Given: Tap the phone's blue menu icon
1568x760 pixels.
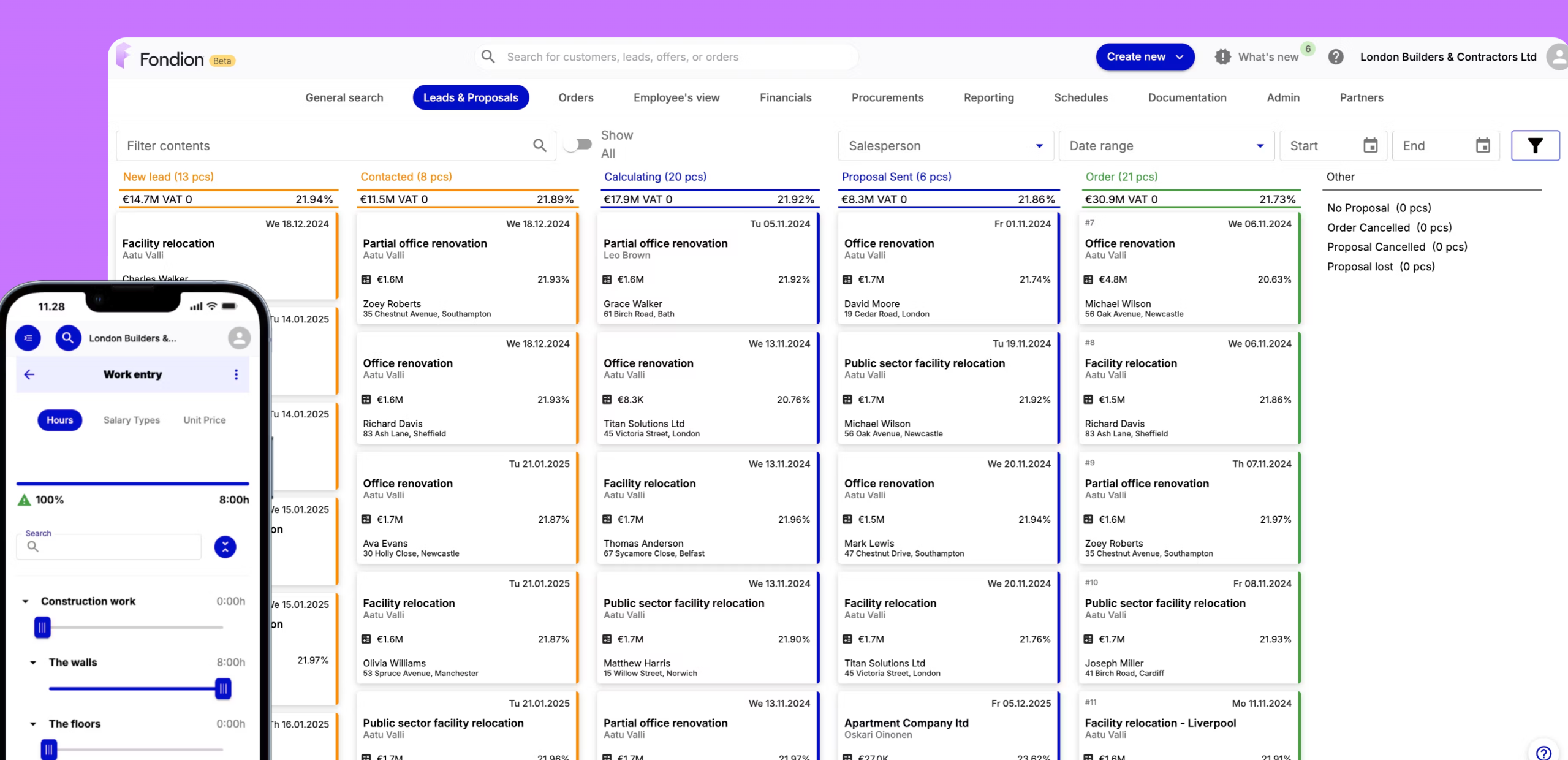Looking at the screenshot, I should click(x=28, y=338).
